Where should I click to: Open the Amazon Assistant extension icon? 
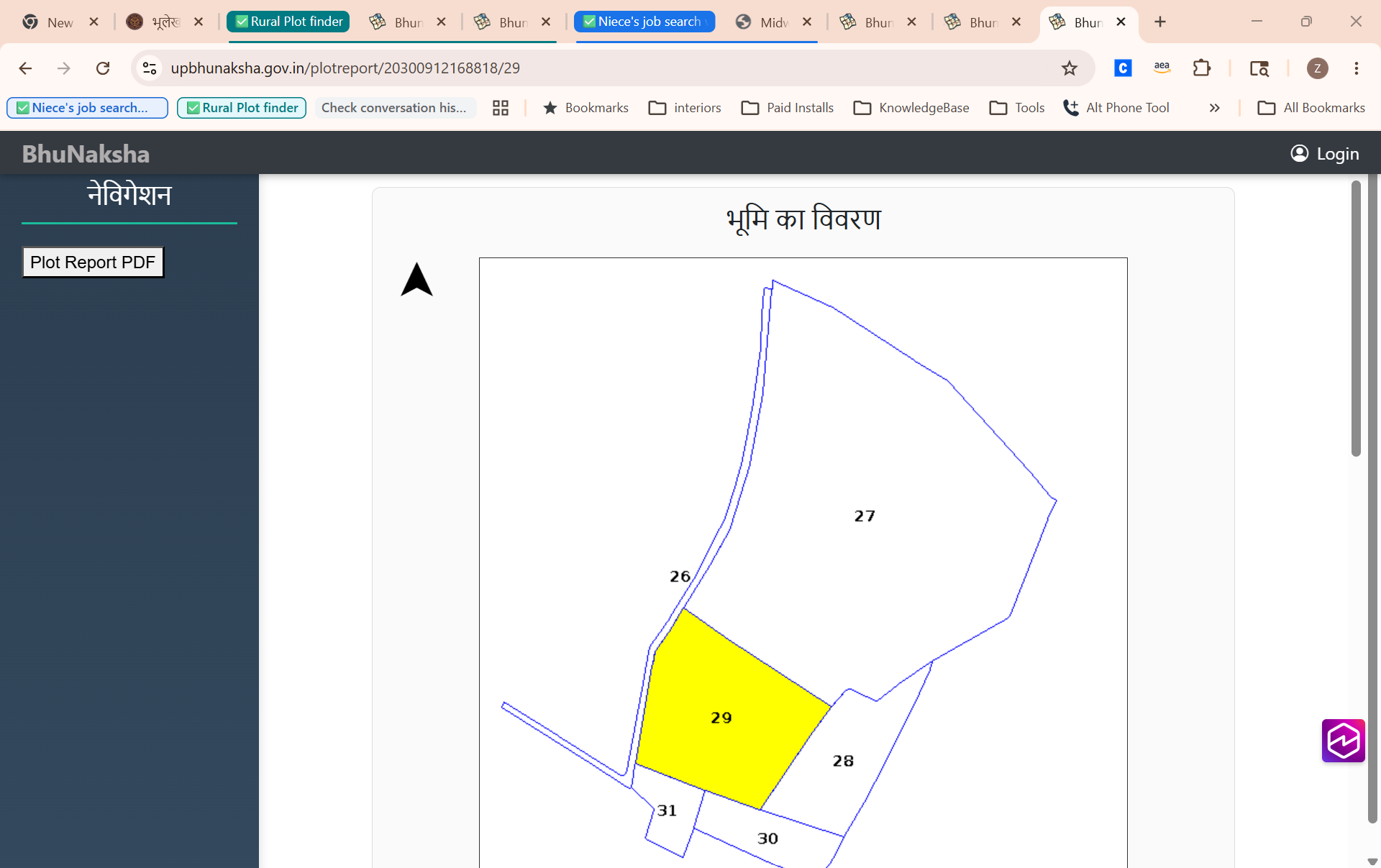point(1162,68)
